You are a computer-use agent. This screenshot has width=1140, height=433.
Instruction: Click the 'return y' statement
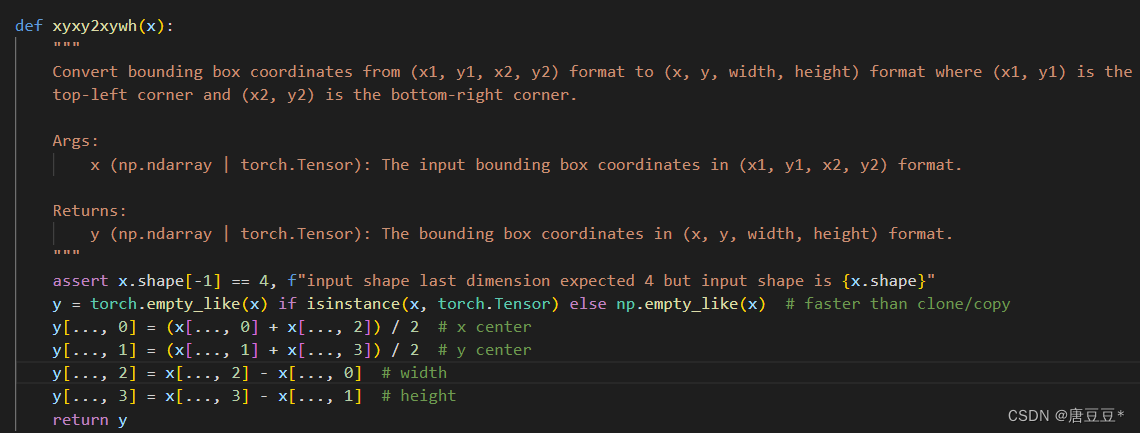coord(90,419)
